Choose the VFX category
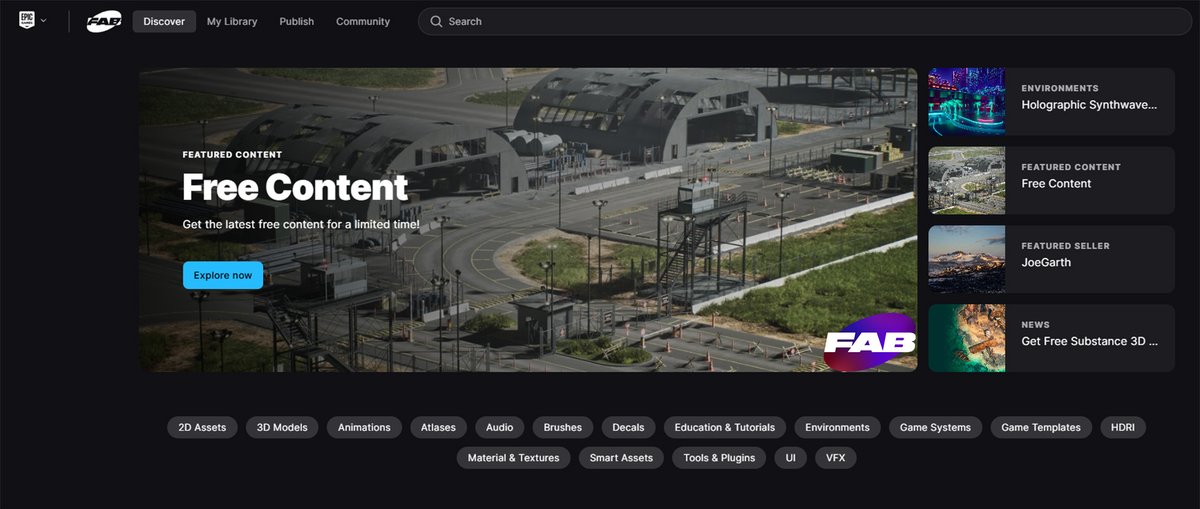 pos(835,458)
